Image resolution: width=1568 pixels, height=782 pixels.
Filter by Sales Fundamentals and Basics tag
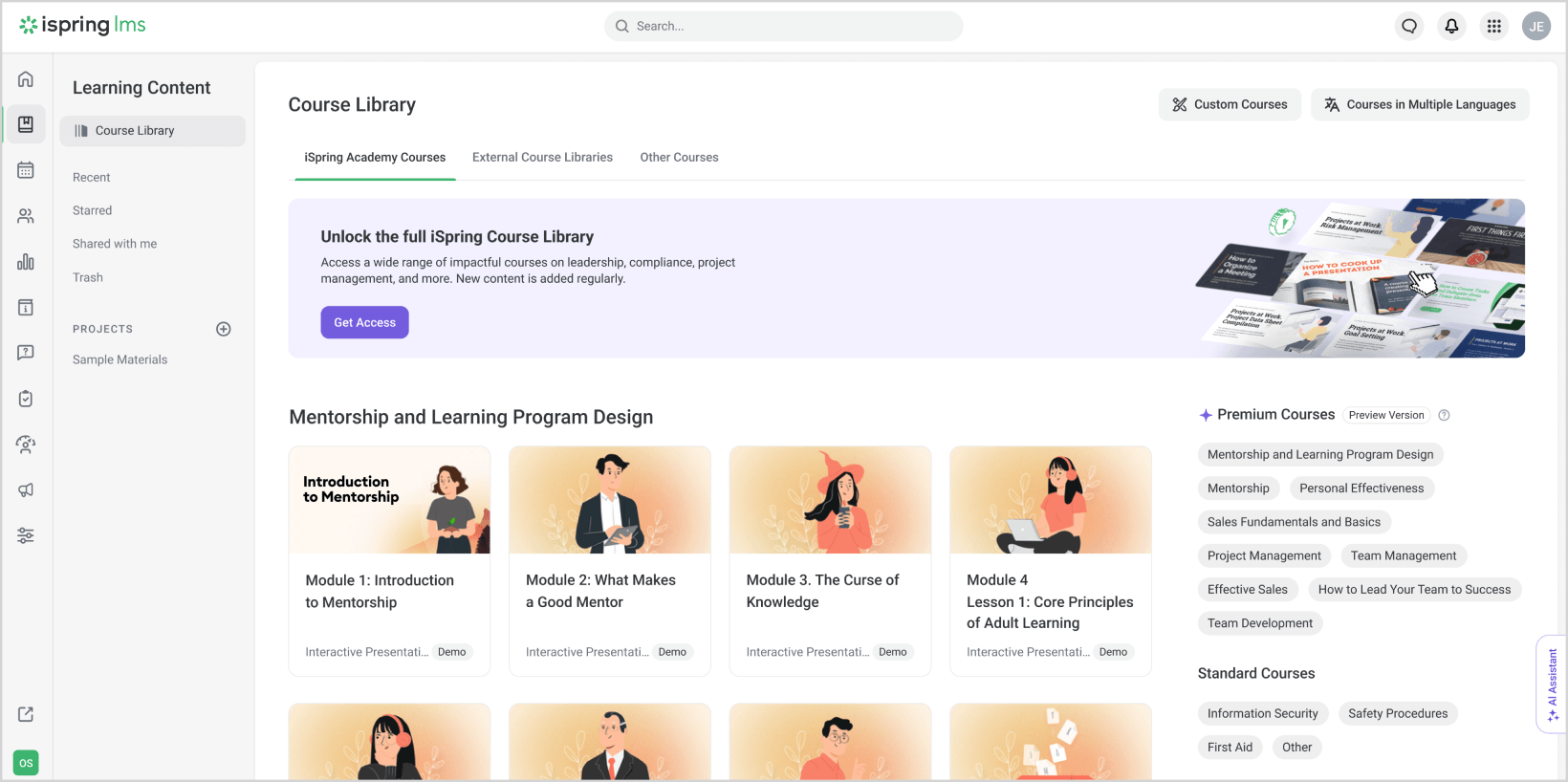[x=1294, y=522]
